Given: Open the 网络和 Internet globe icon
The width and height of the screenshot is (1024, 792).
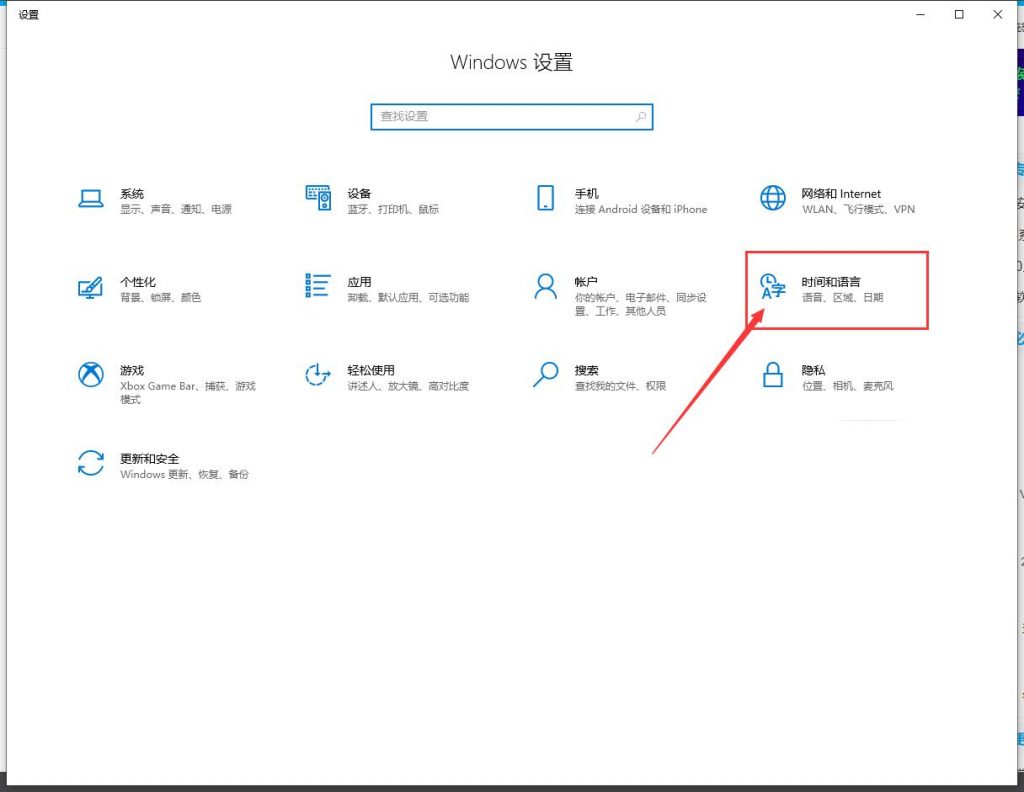Looking at the screenshot, I should 773,198.
